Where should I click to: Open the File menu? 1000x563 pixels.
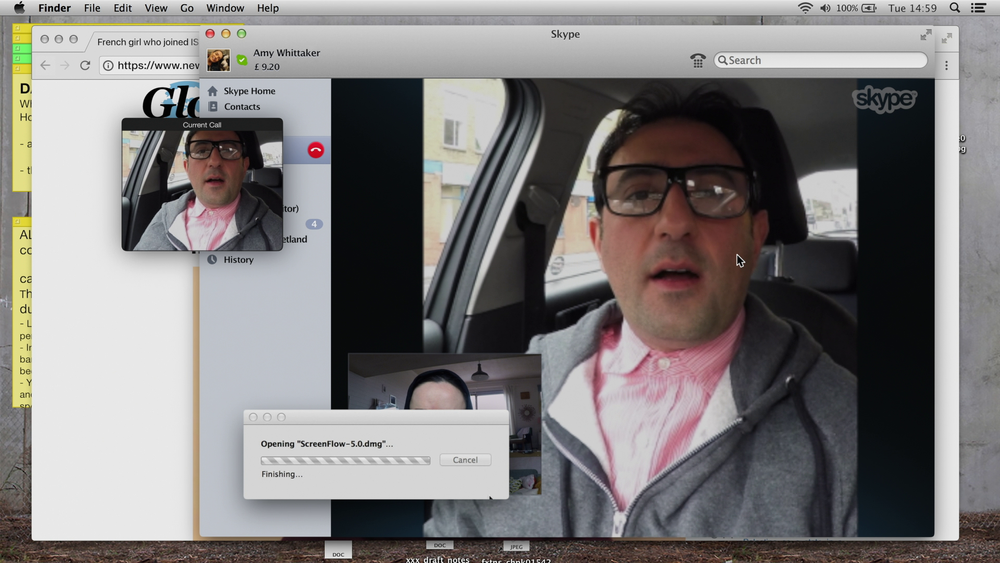pyautogui.click(x=92, y=8)
